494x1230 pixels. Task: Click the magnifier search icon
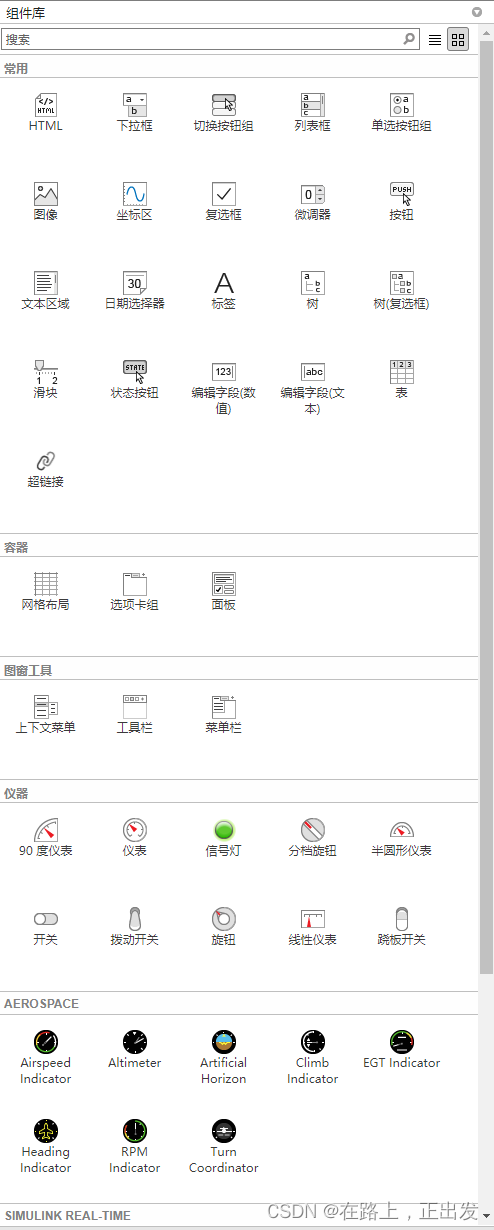coord(409,39)
